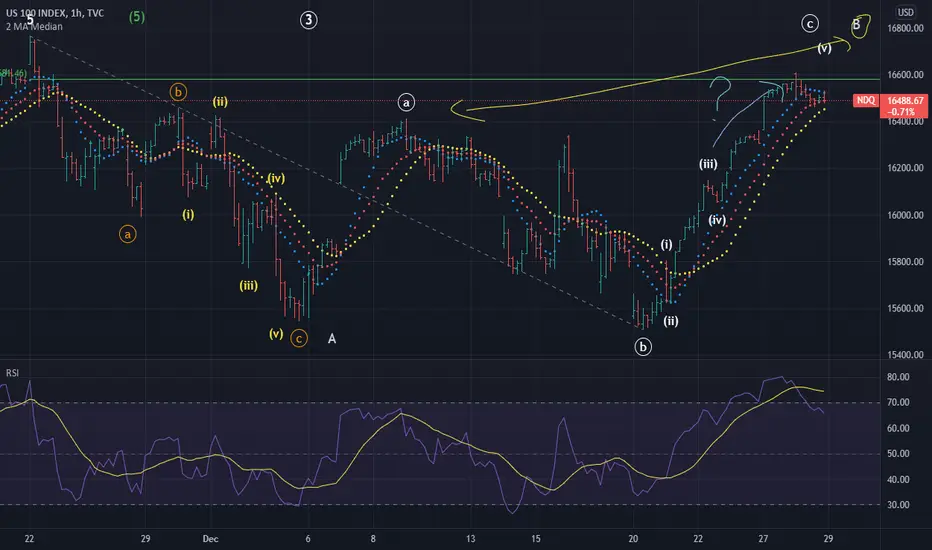Click the RSI 80.00 scale label
The image size is (932, 550).
pos(898,377)
